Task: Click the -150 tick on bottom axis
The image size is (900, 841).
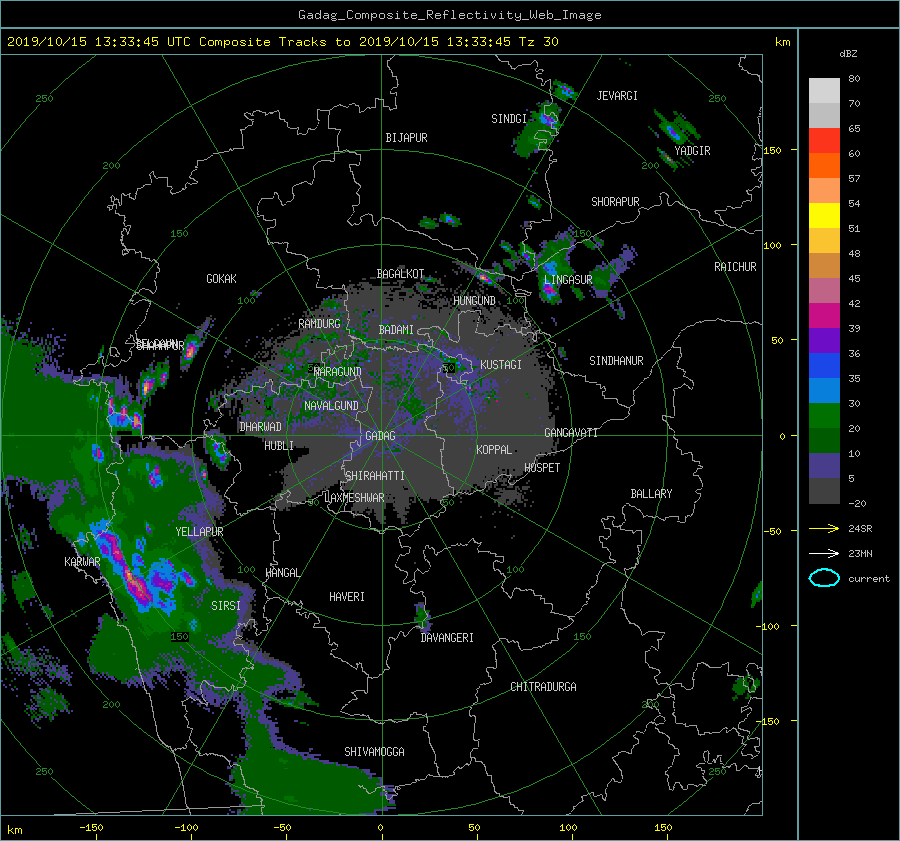Action: pyautogui.click(x=91, y=828)
